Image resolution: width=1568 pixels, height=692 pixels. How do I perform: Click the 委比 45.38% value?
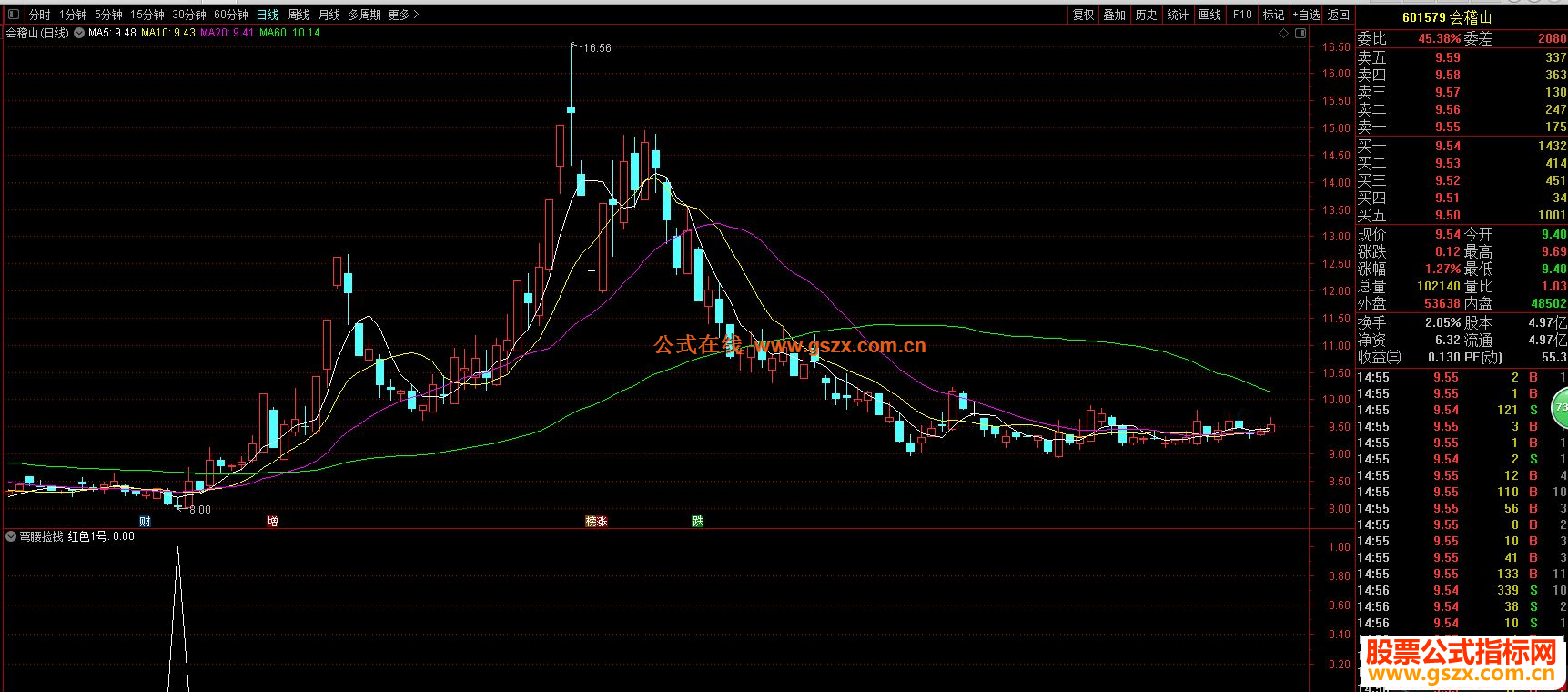pos(1440,39)
